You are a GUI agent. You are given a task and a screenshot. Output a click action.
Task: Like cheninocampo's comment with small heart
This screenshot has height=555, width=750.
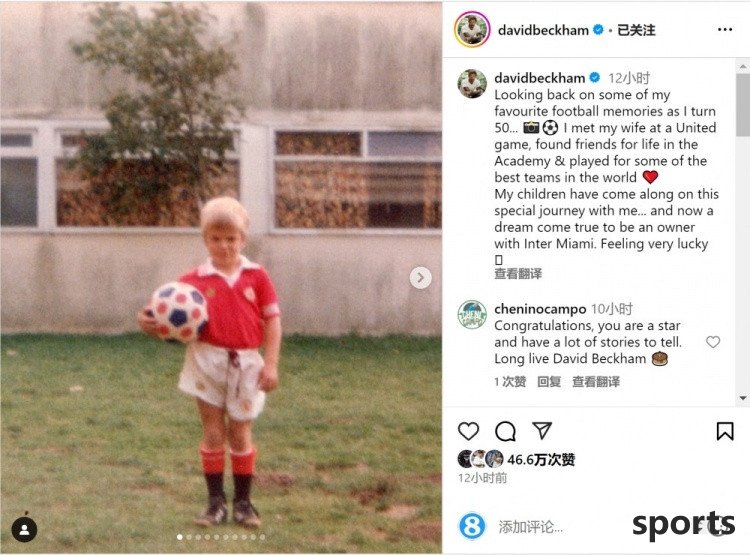[x=713, y=342]
